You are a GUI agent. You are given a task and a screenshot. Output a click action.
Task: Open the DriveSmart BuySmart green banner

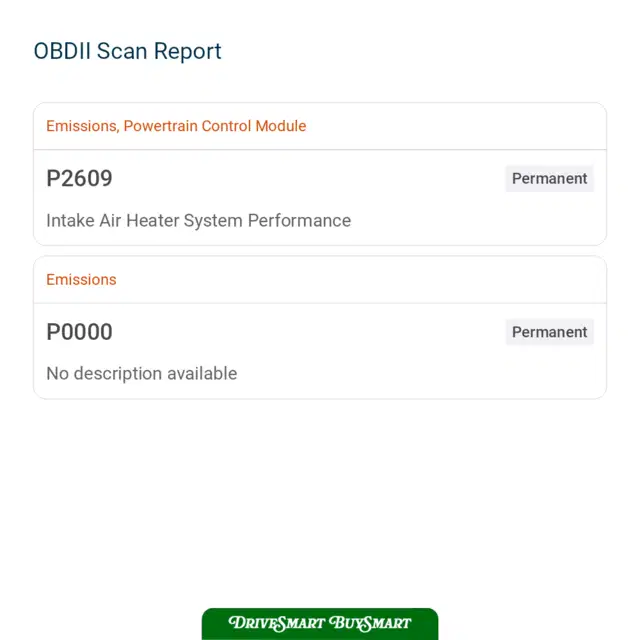coord(320,624)
